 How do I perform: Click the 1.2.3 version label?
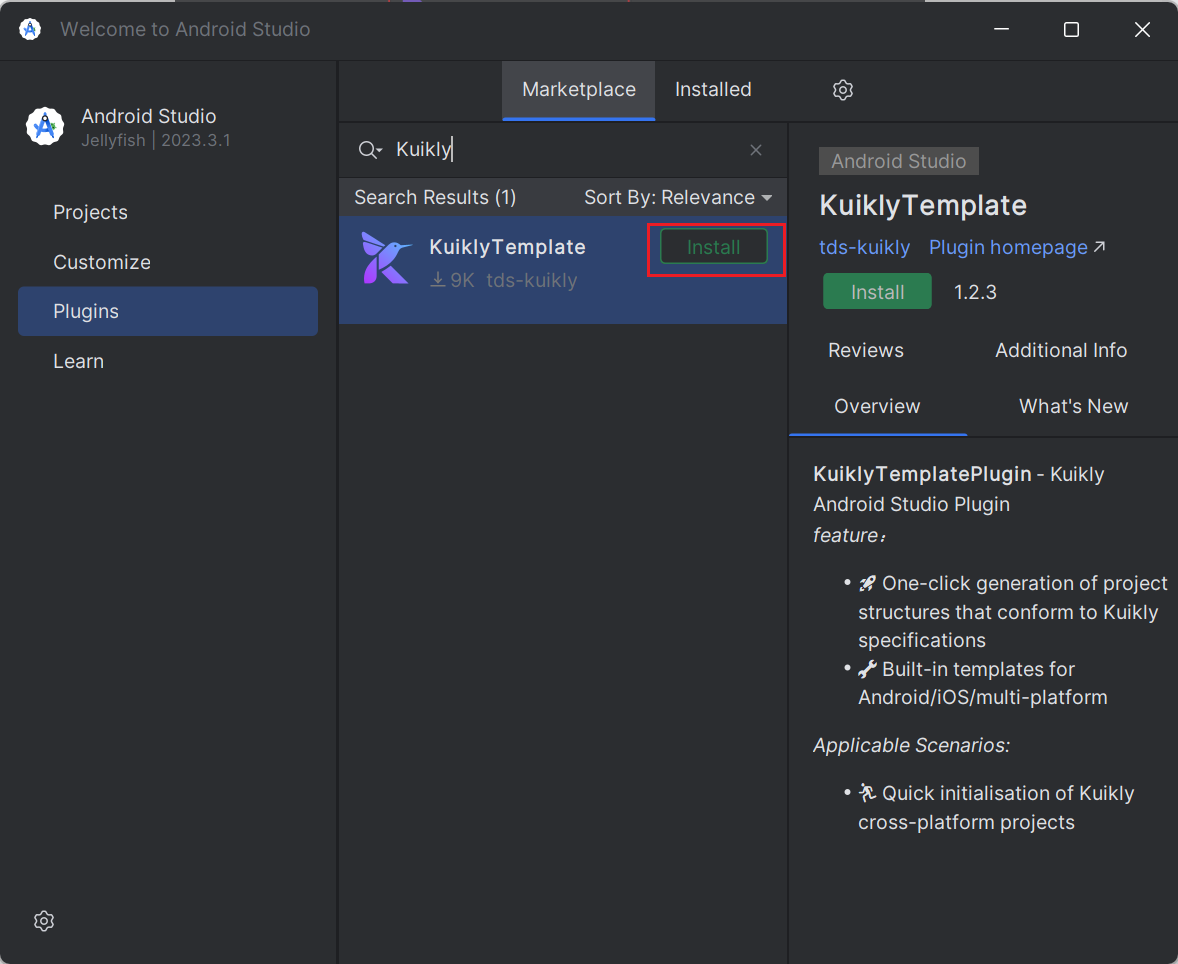(x=975, y=292)
